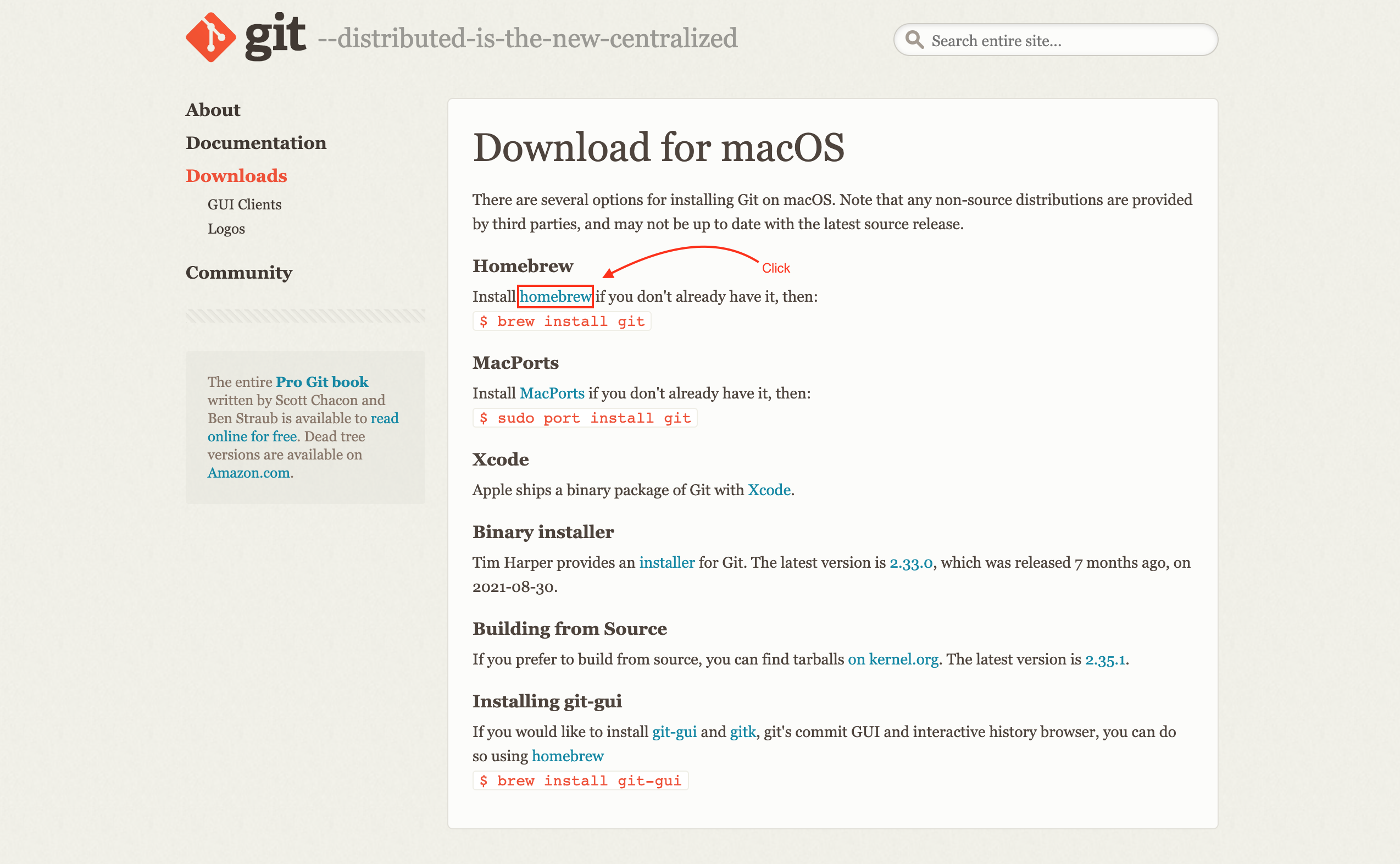Click the highlighted homebrew link
The width and height of the screenshot is (1400, 864).
tap(554, 297)
